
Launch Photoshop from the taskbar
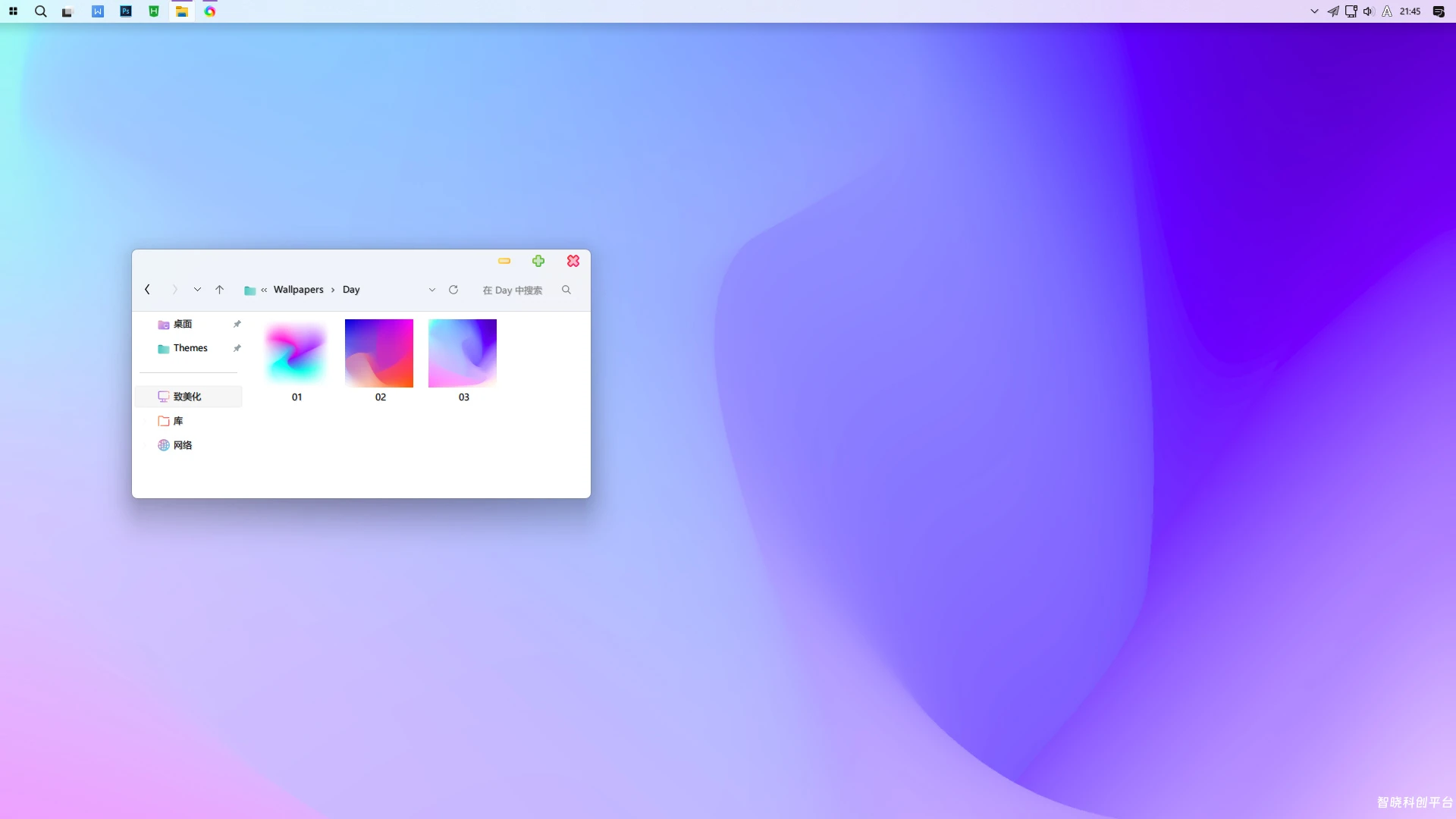point(126,11)
